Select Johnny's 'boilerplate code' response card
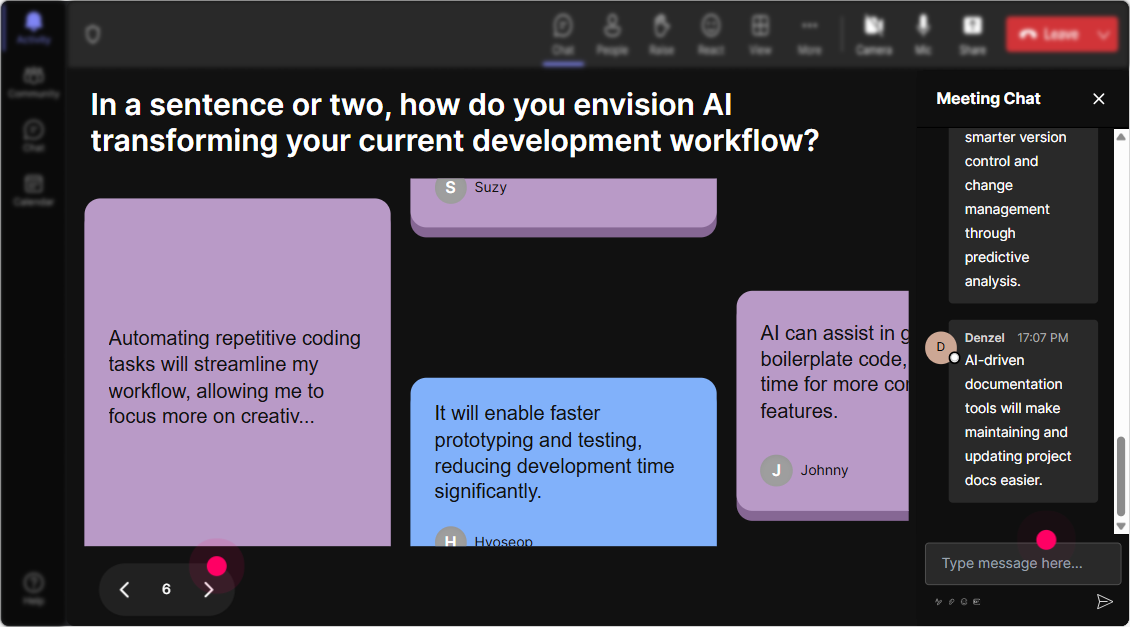 [x=822, y=406]
